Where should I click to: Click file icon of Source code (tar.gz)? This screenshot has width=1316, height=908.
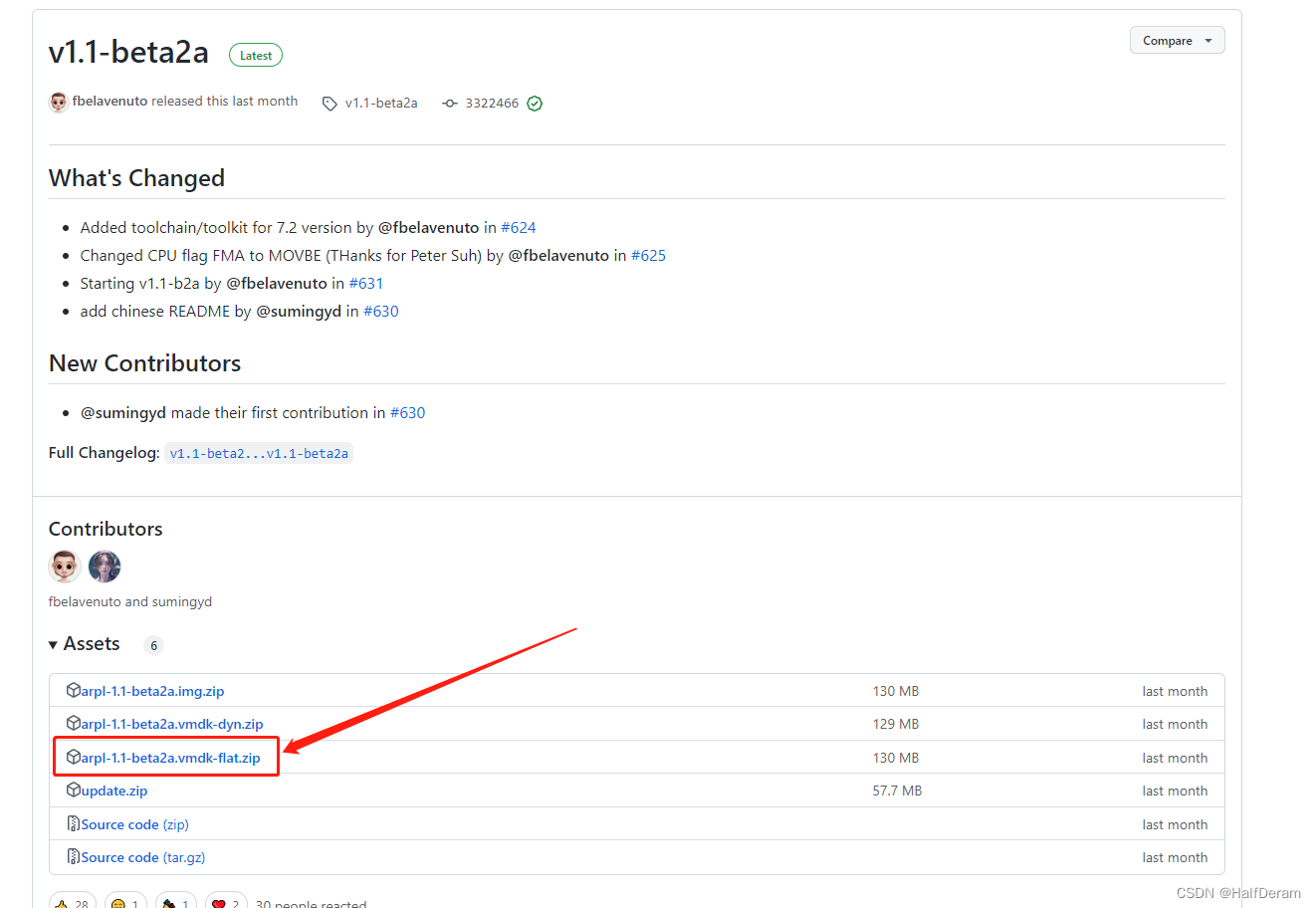click(74, 856)
